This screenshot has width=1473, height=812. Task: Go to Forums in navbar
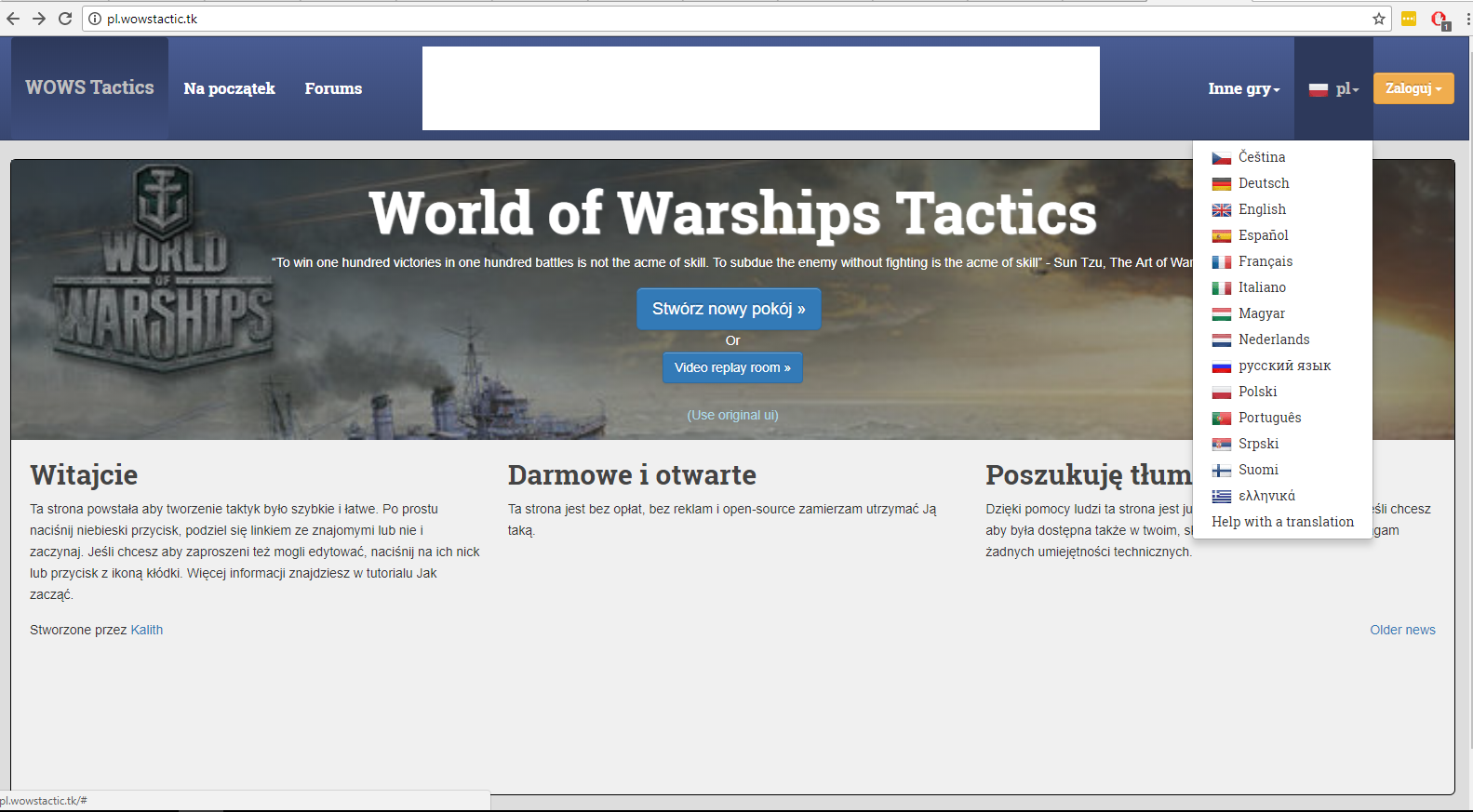[333, 88]
